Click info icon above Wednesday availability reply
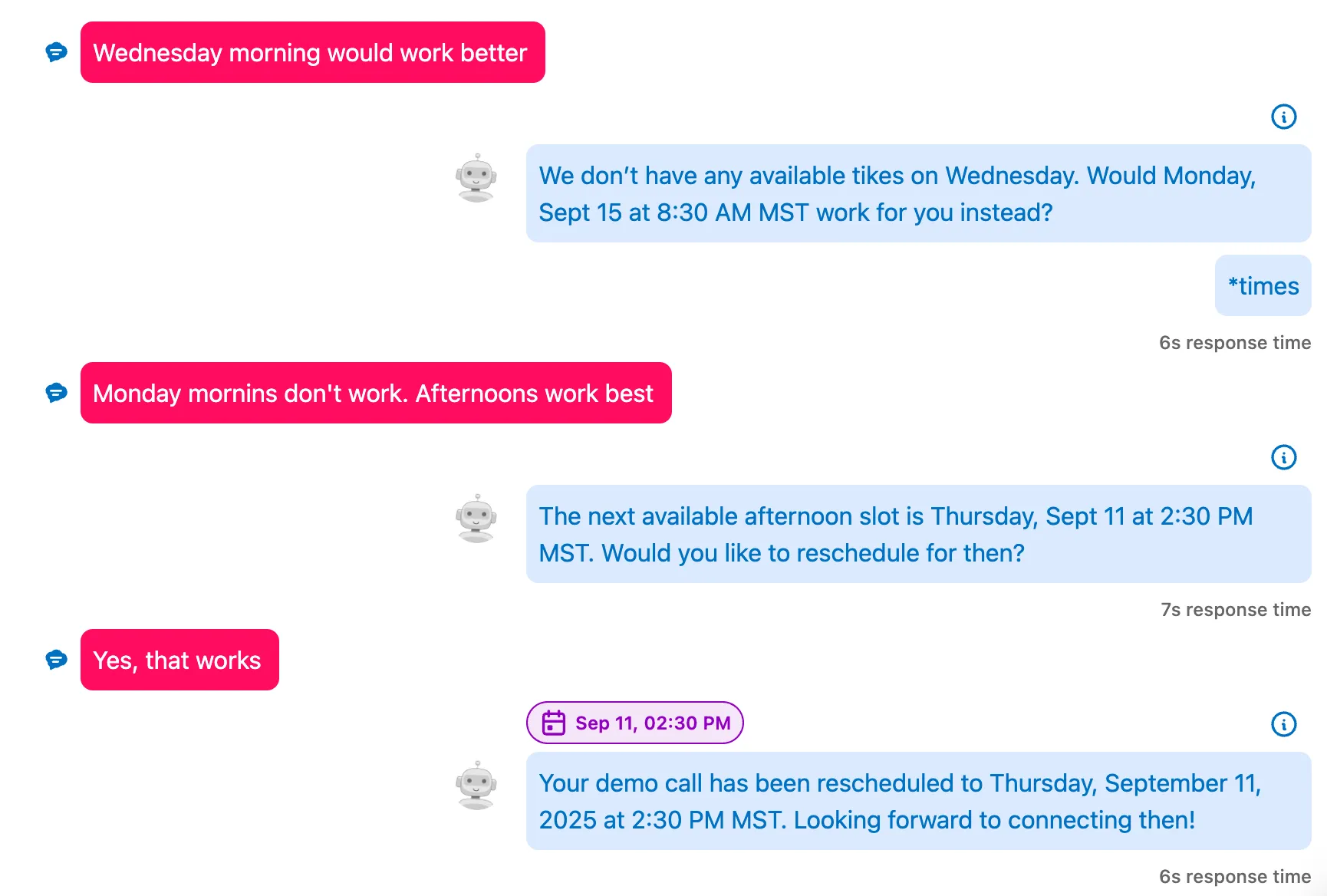Image resolution: width=1327 pixels, height=896 pixels. (1283, 117)
